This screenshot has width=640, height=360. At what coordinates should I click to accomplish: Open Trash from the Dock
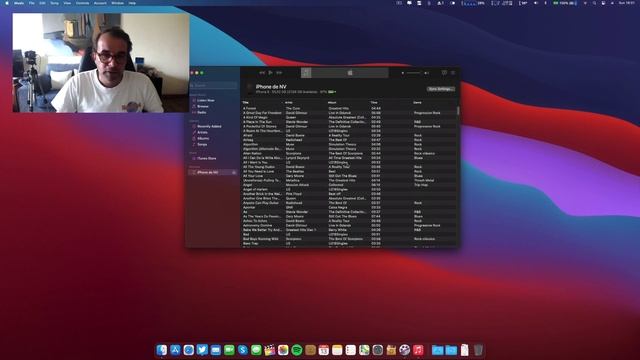(478, 350)
